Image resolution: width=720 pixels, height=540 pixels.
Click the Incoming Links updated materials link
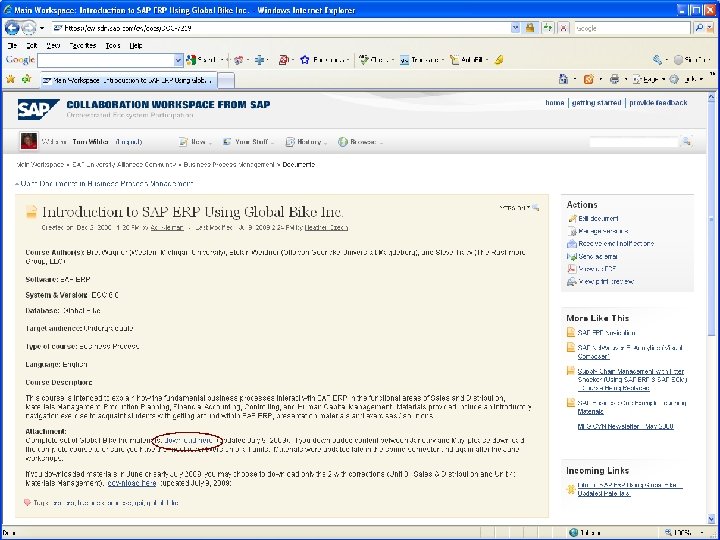point(630,489)
